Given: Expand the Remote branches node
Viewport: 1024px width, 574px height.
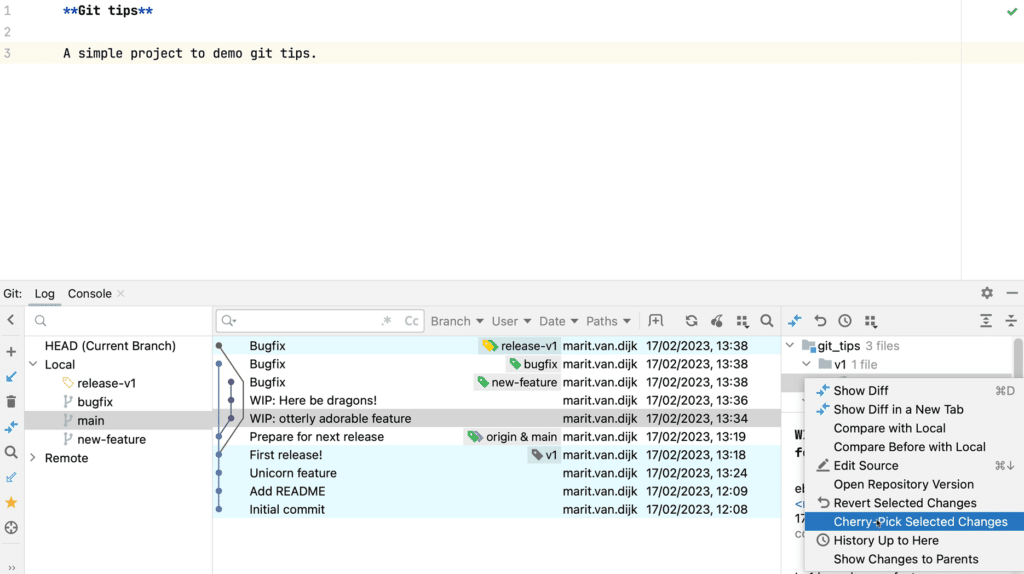Looking at the screenshot, I should (33, 458).
